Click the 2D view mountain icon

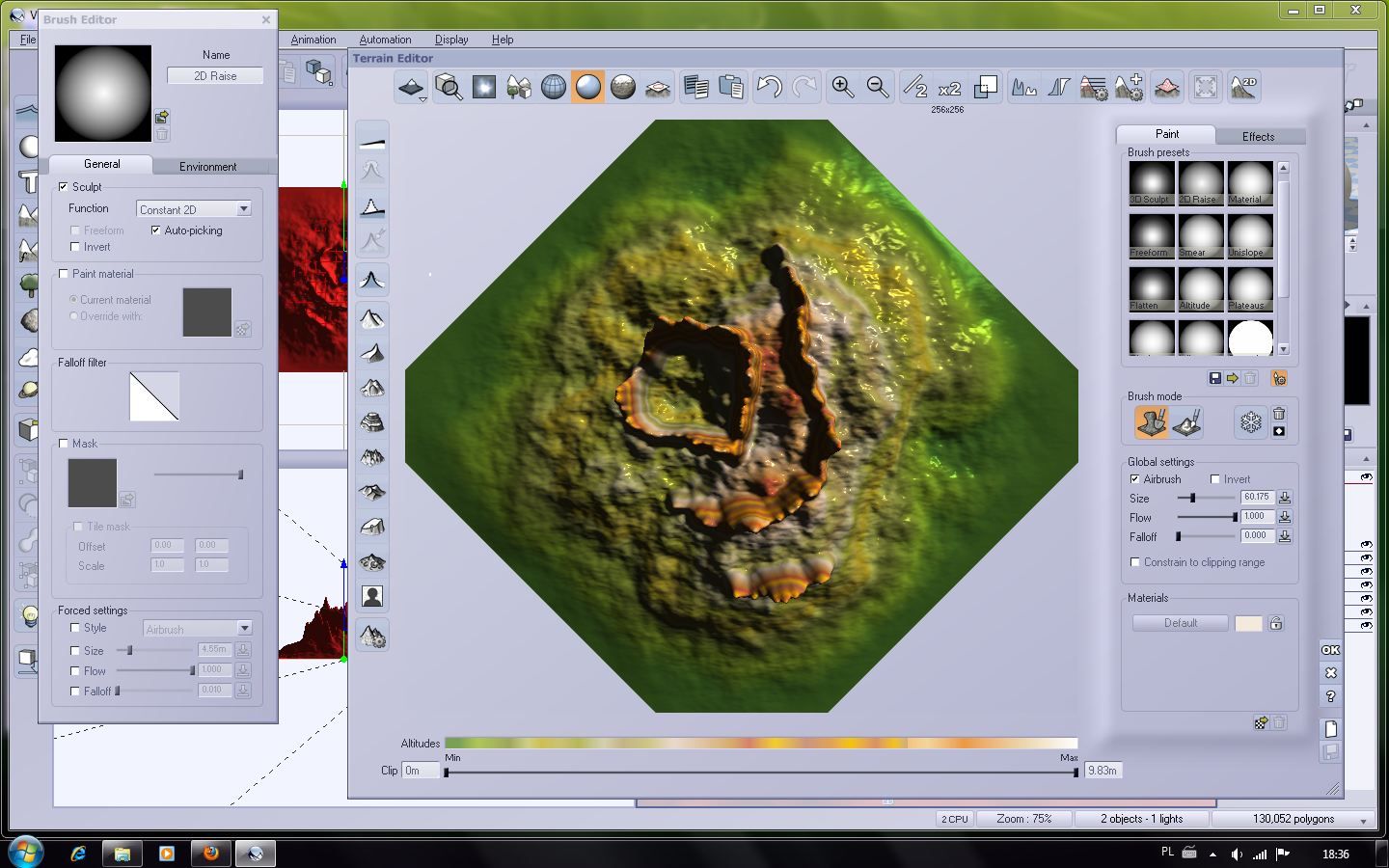coord(1243,88)
